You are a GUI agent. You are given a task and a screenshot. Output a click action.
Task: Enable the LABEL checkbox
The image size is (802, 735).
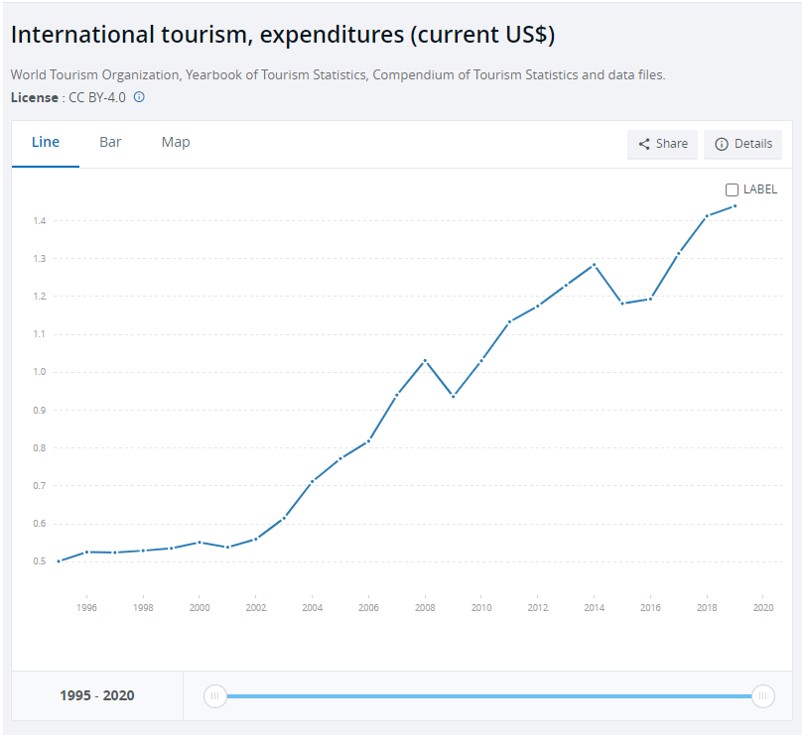click(732, 190)
